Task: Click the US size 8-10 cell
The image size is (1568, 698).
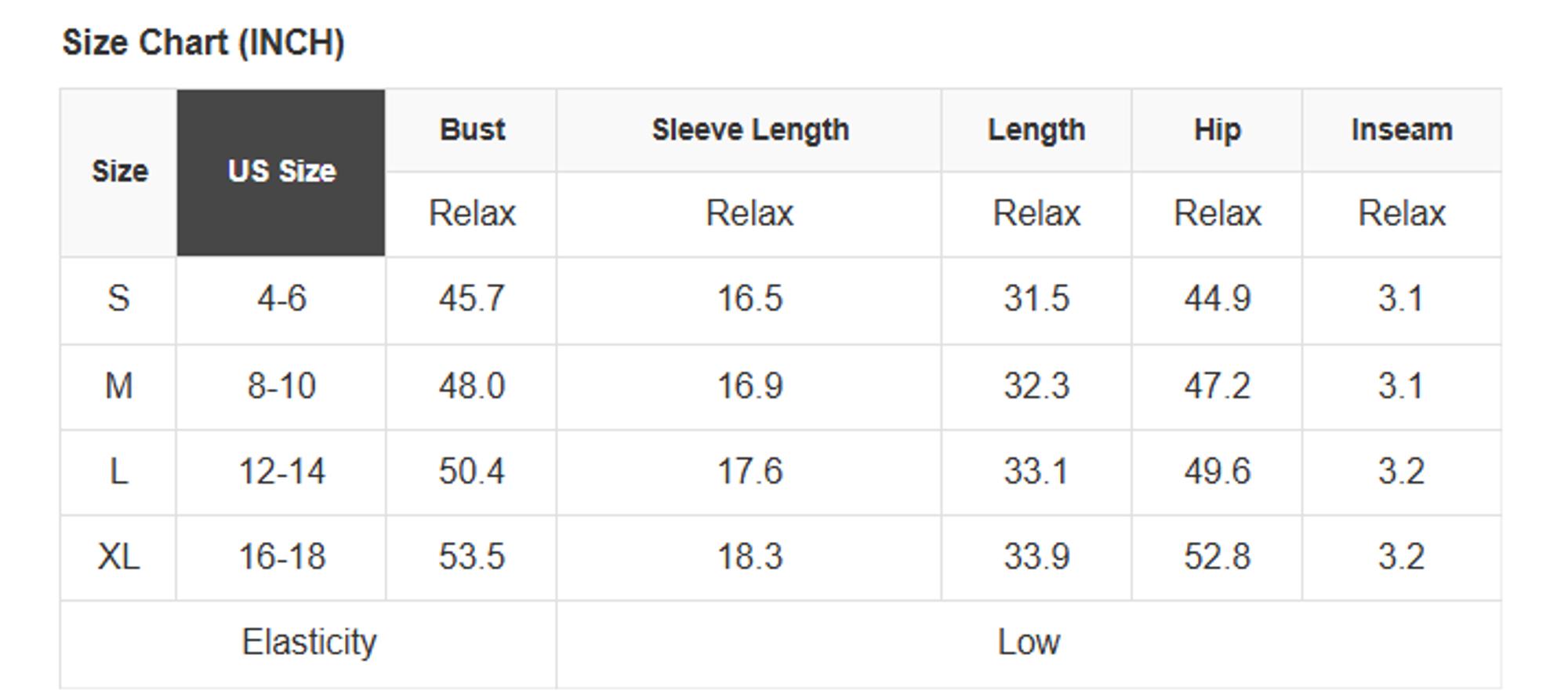Action: click(281, 386)
